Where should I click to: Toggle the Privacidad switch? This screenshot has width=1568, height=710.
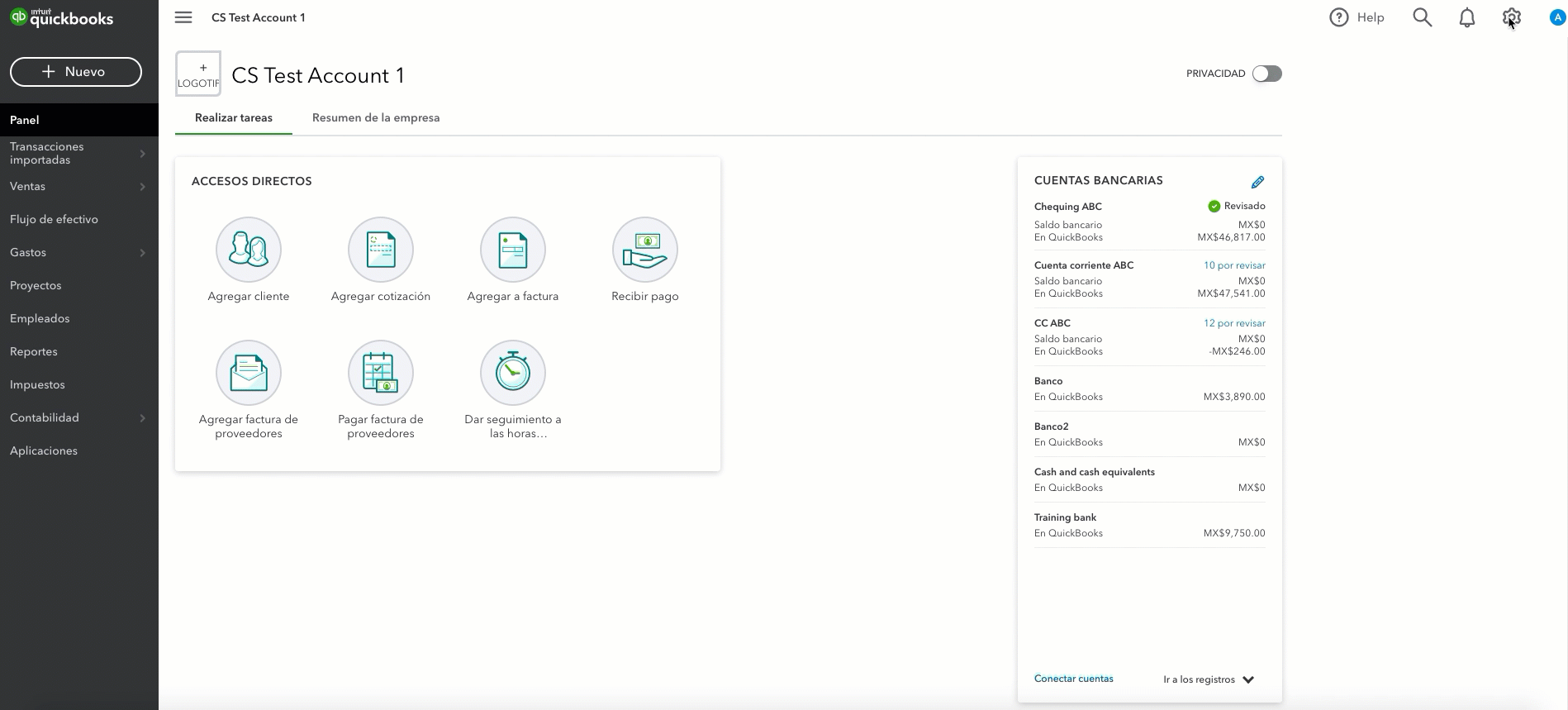1266,74
